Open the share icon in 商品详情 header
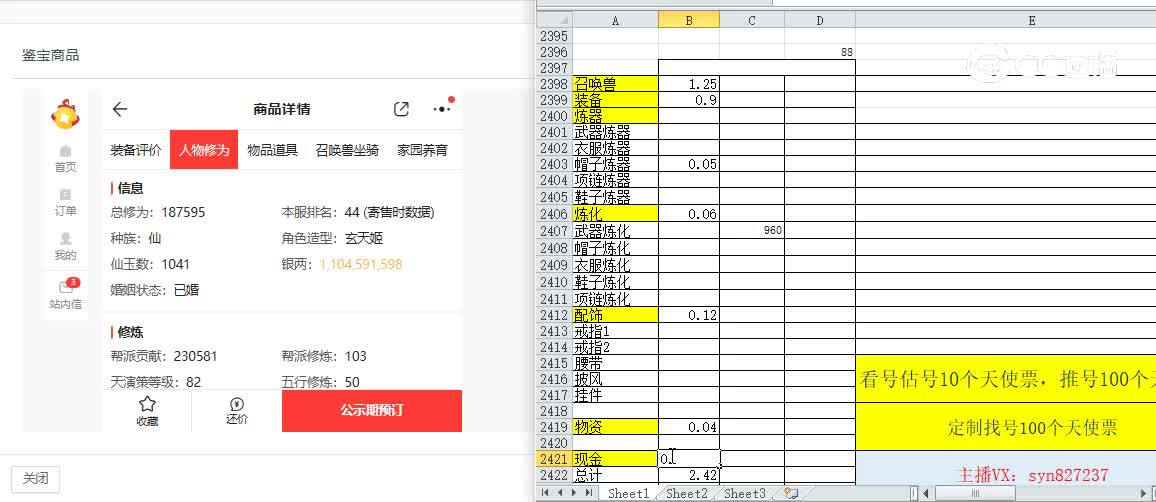This screenshot has width=1156, height=502. coord(401,109)
